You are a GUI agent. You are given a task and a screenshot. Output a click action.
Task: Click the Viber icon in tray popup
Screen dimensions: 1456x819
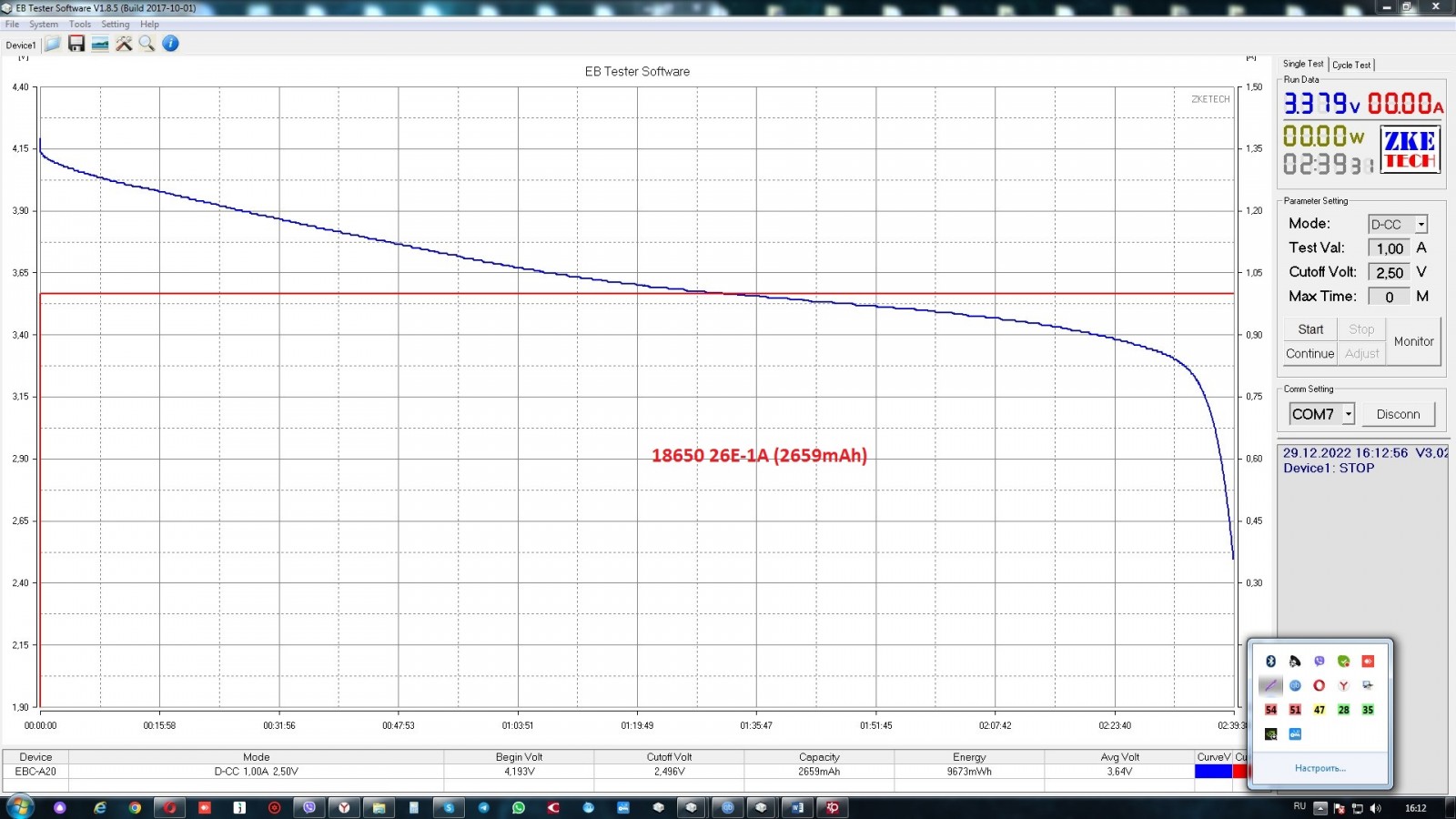tap(1319, 662)
